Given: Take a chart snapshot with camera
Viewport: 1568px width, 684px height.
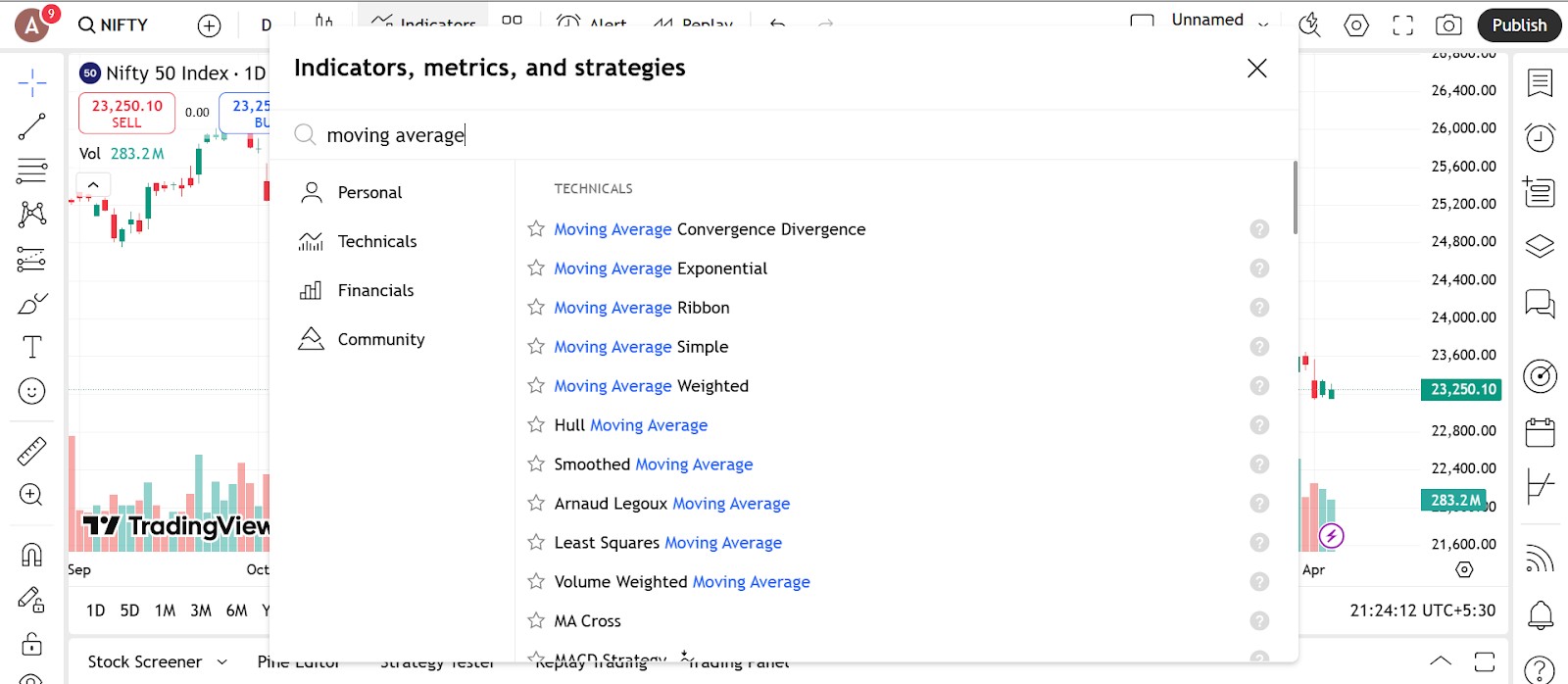Looking at the screenshot, I should [x=1448, y=25].
